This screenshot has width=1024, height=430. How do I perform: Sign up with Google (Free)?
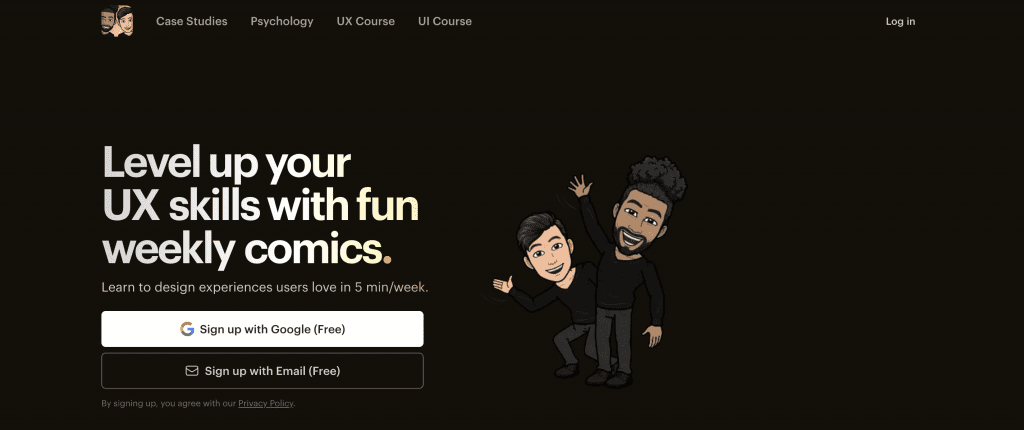point(263,329)
